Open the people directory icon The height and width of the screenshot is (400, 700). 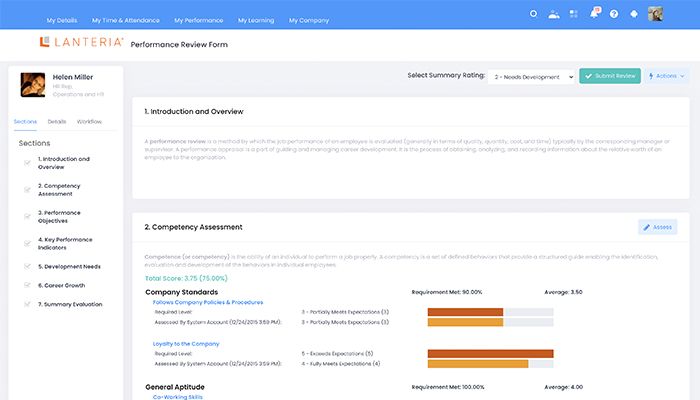point(554,14)
